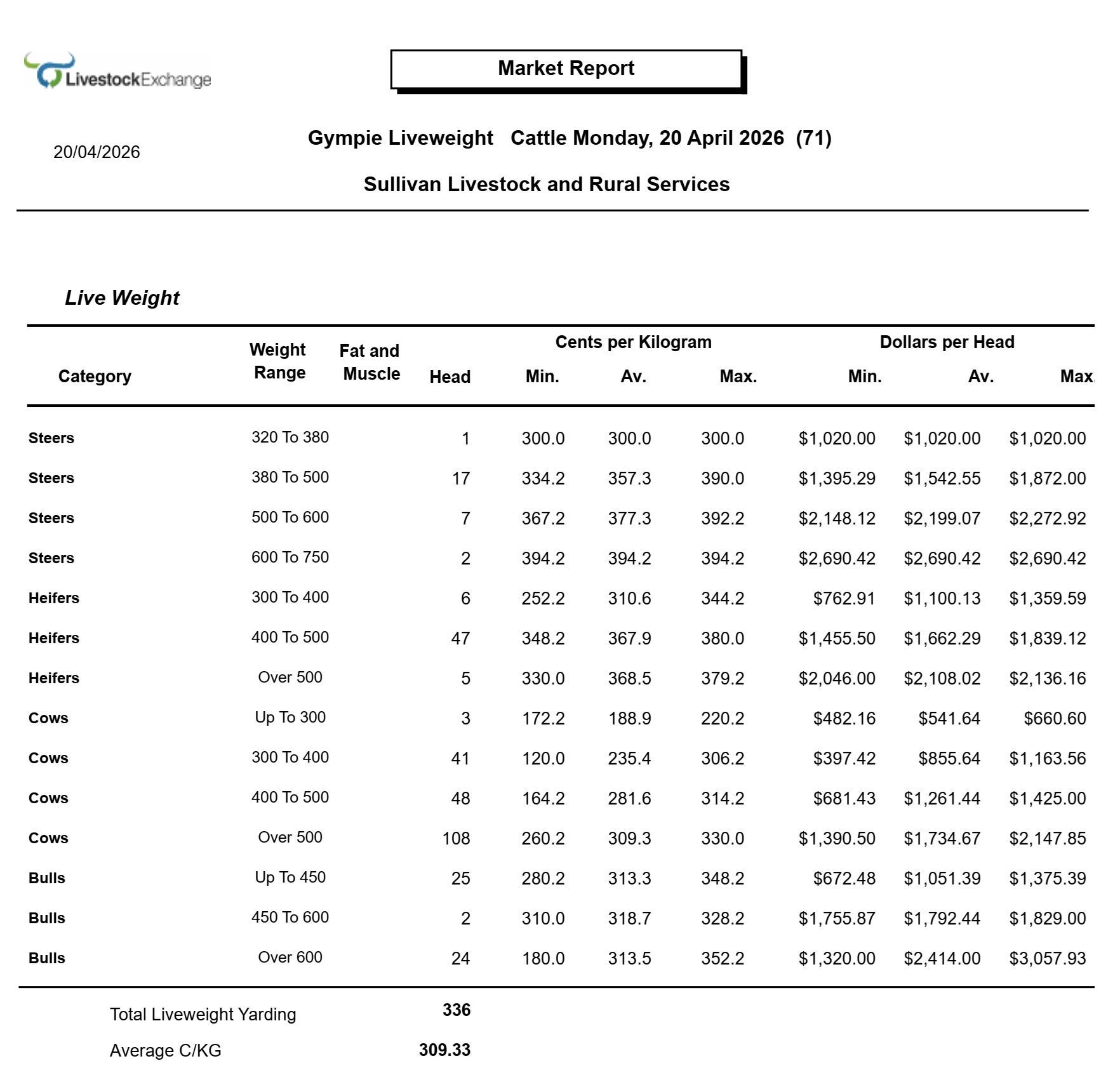The width and height of the screenshot is (1120, 1068).
Task: Click the Market Report title box
Action: point(566,69)
